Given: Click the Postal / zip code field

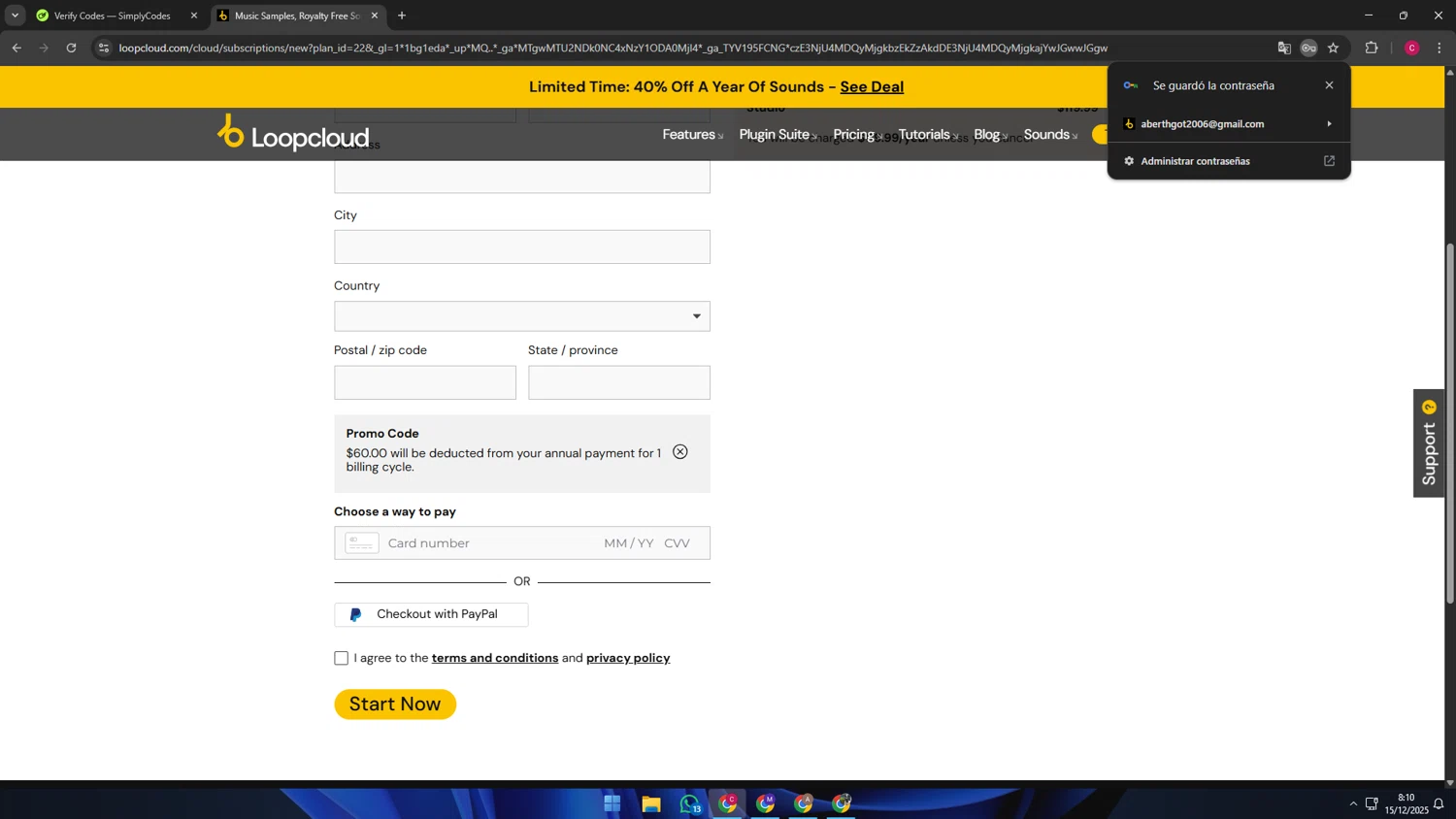Looking at the screenshot, I should [x=425, y=382].
